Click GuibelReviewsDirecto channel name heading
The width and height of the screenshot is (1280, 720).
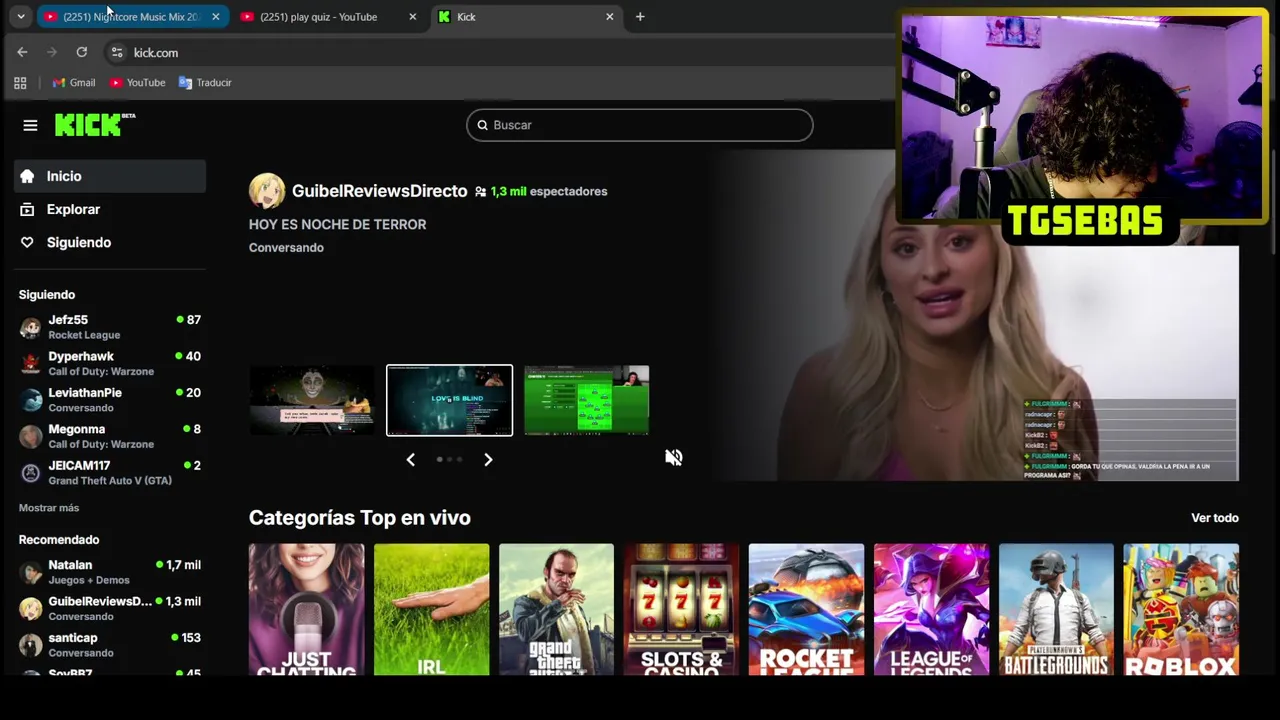coord(380,191)
